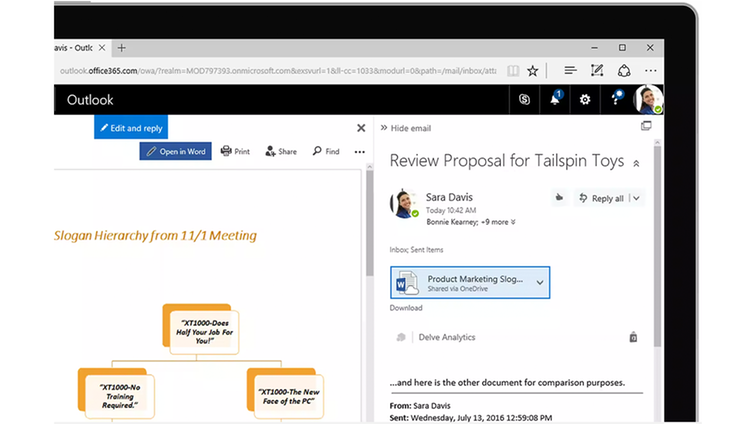Click the Edit and reply button
Image resolution: width=750 pixels, height=424 pixels.
click(131, 128)
